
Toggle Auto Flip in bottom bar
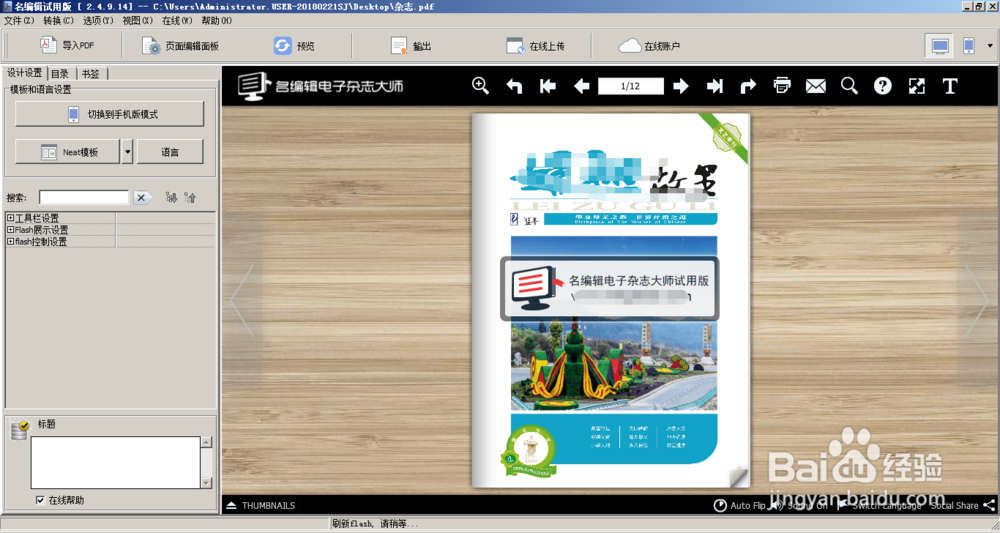click(739, 505)
